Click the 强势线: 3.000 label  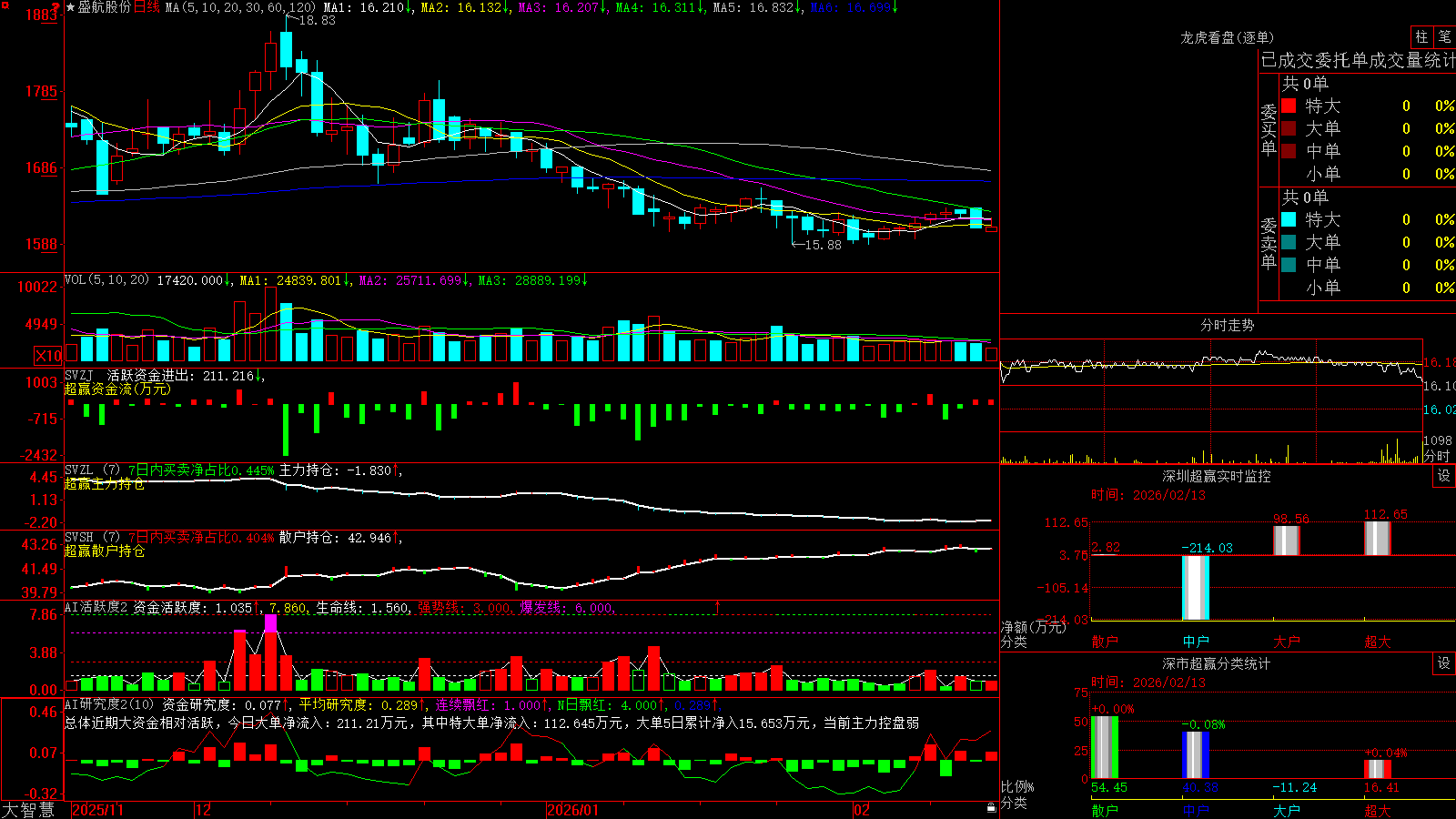[x=464, y=607]
